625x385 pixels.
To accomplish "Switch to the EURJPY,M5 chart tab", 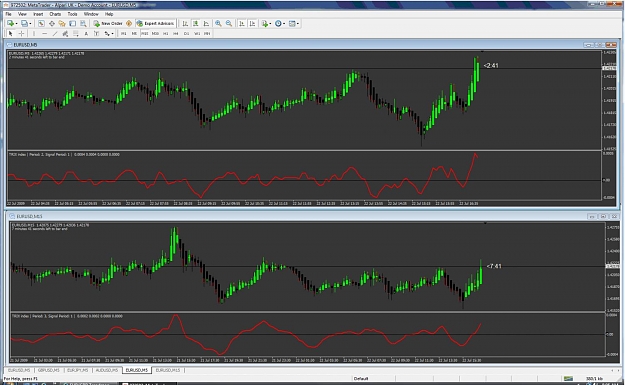I will point(78,370).
